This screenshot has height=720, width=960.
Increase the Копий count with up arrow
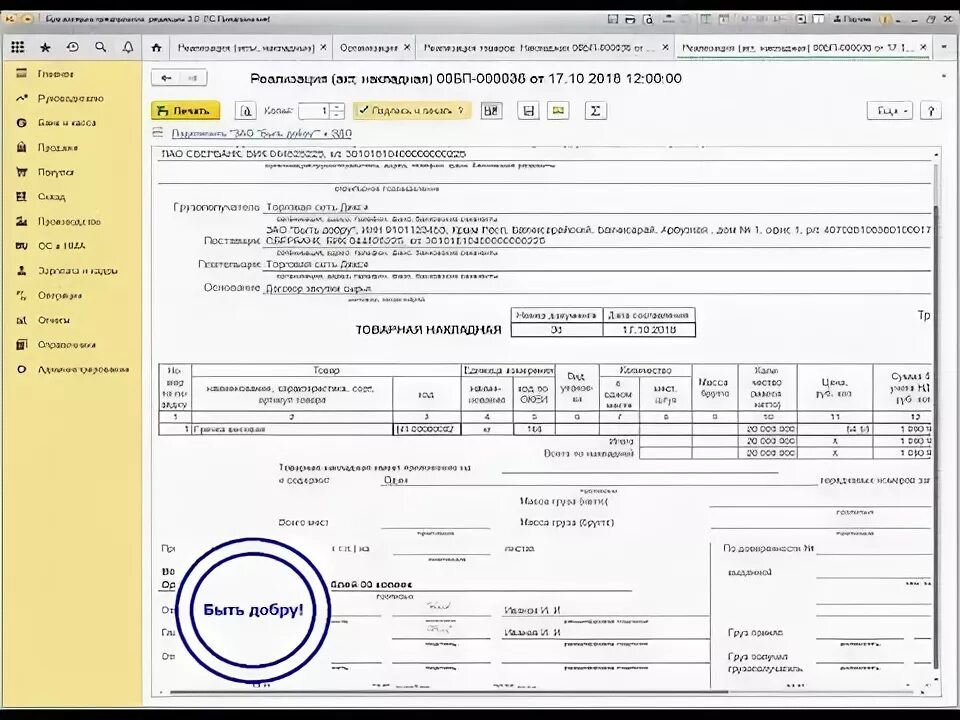click(x=337, y=107)
